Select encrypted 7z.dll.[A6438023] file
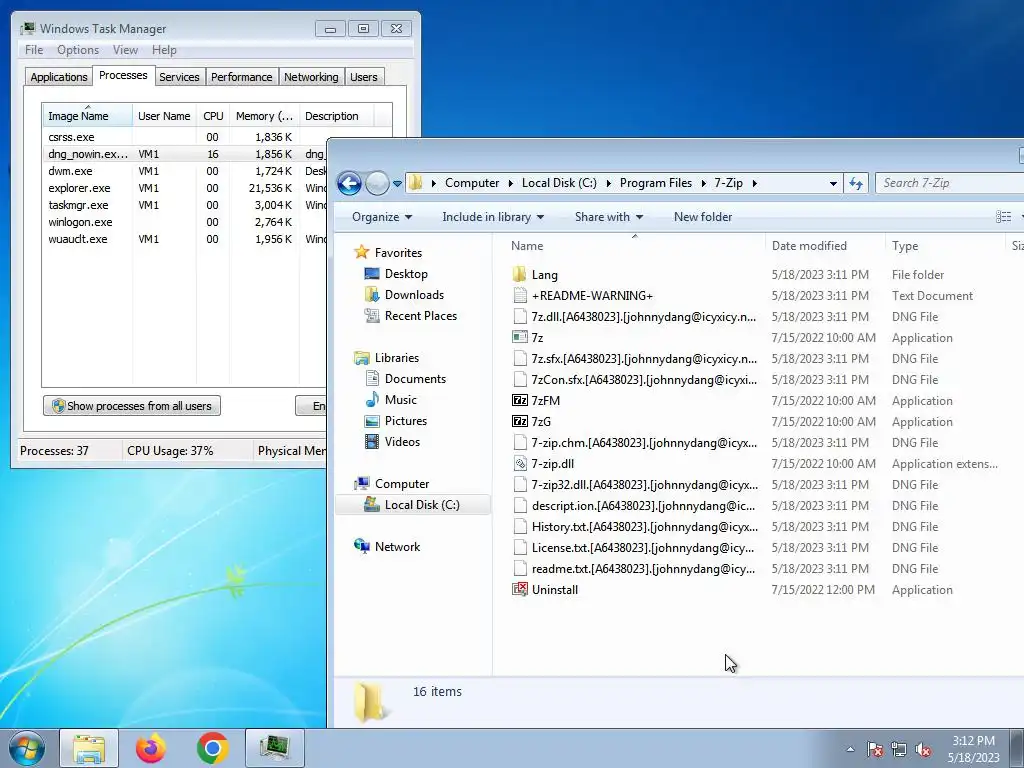1024x768 pixels. click(x=643, y=317)
